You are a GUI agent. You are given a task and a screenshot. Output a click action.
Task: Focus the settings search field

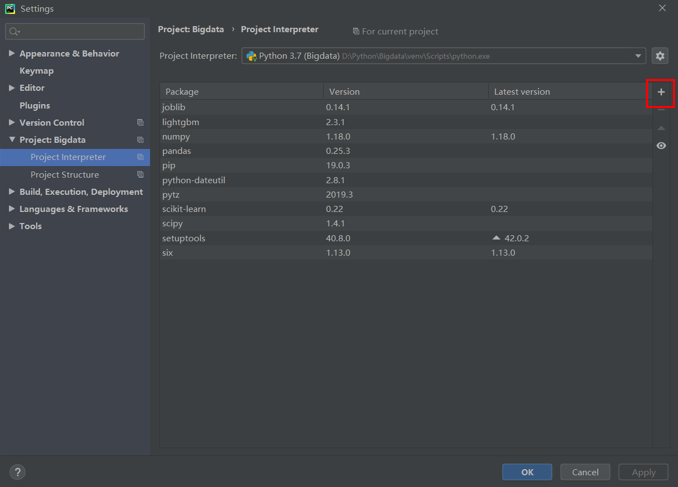click(75, 32)
